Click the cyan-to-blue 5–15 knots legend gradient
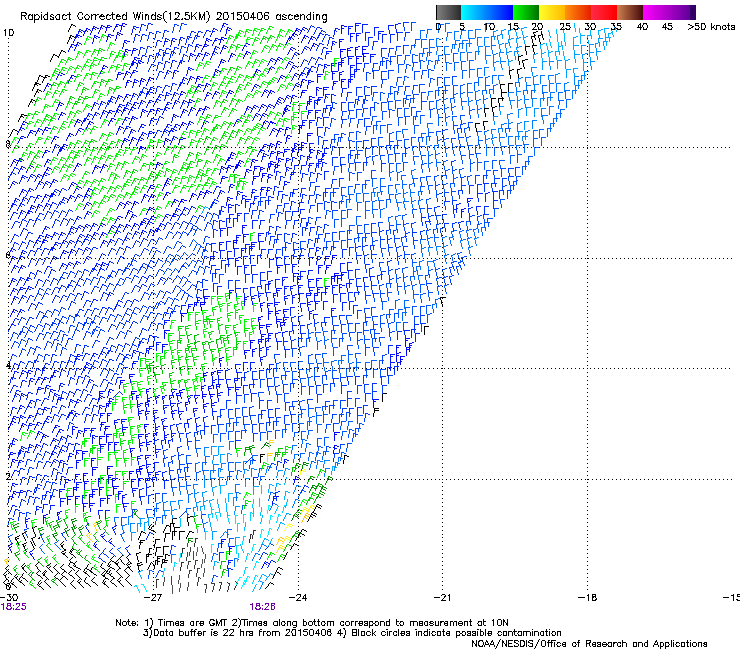The image size is (740, 650). coord(487,12)
